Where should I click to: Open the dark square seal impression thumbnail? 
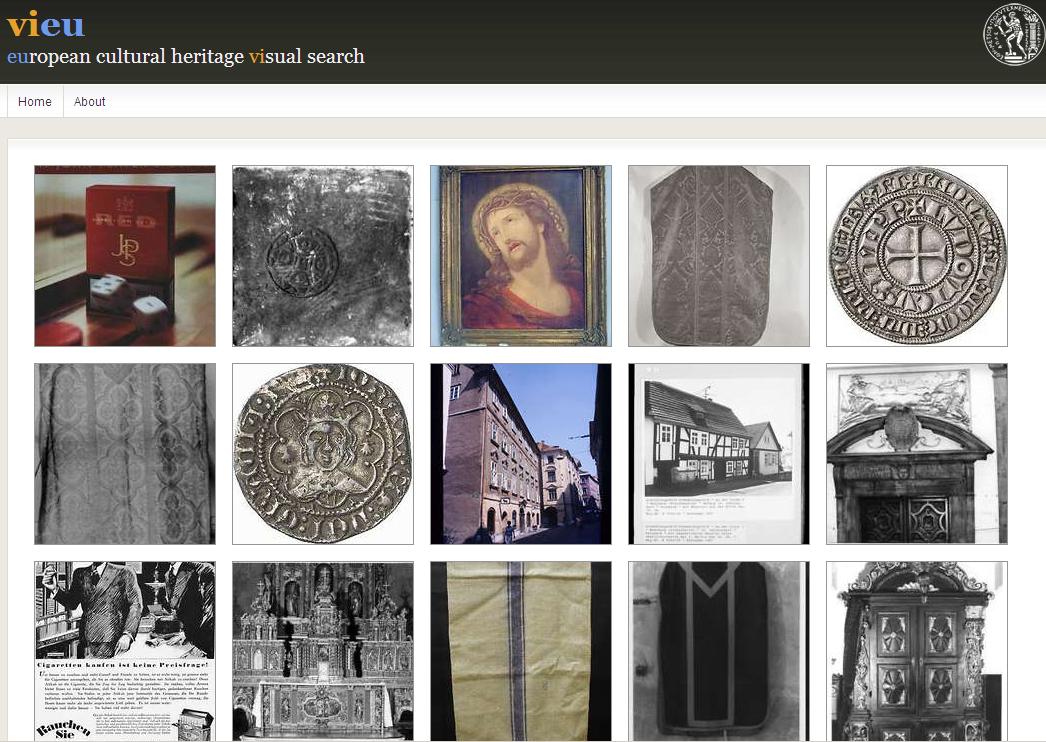click(323, 256)
